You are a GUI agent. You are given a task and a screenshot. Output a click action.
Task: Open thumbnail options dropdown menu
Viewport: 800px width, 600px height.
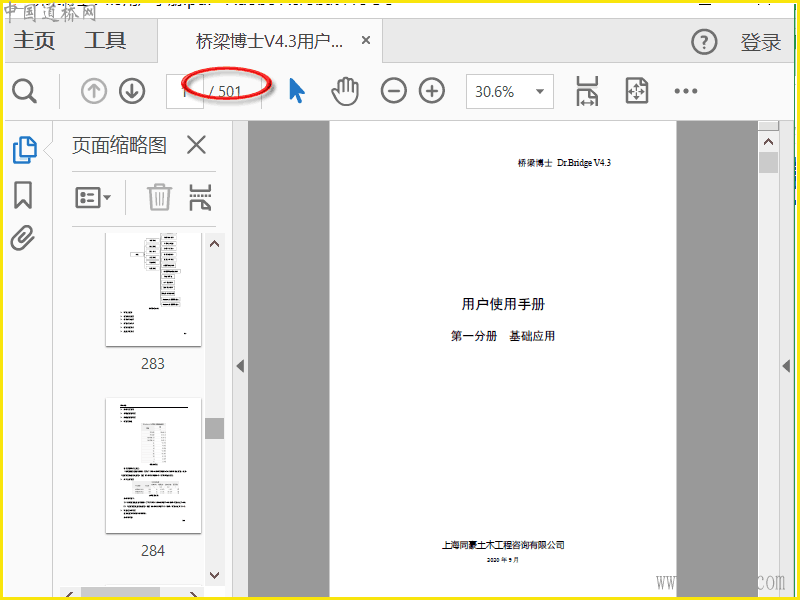93,197
